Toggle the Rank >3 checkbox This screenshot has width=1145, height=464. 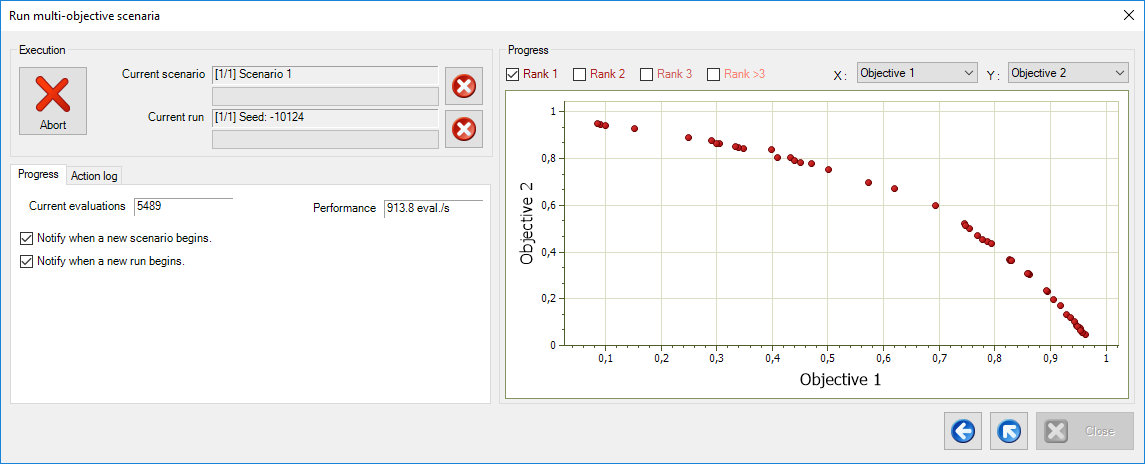click(713, 74)
